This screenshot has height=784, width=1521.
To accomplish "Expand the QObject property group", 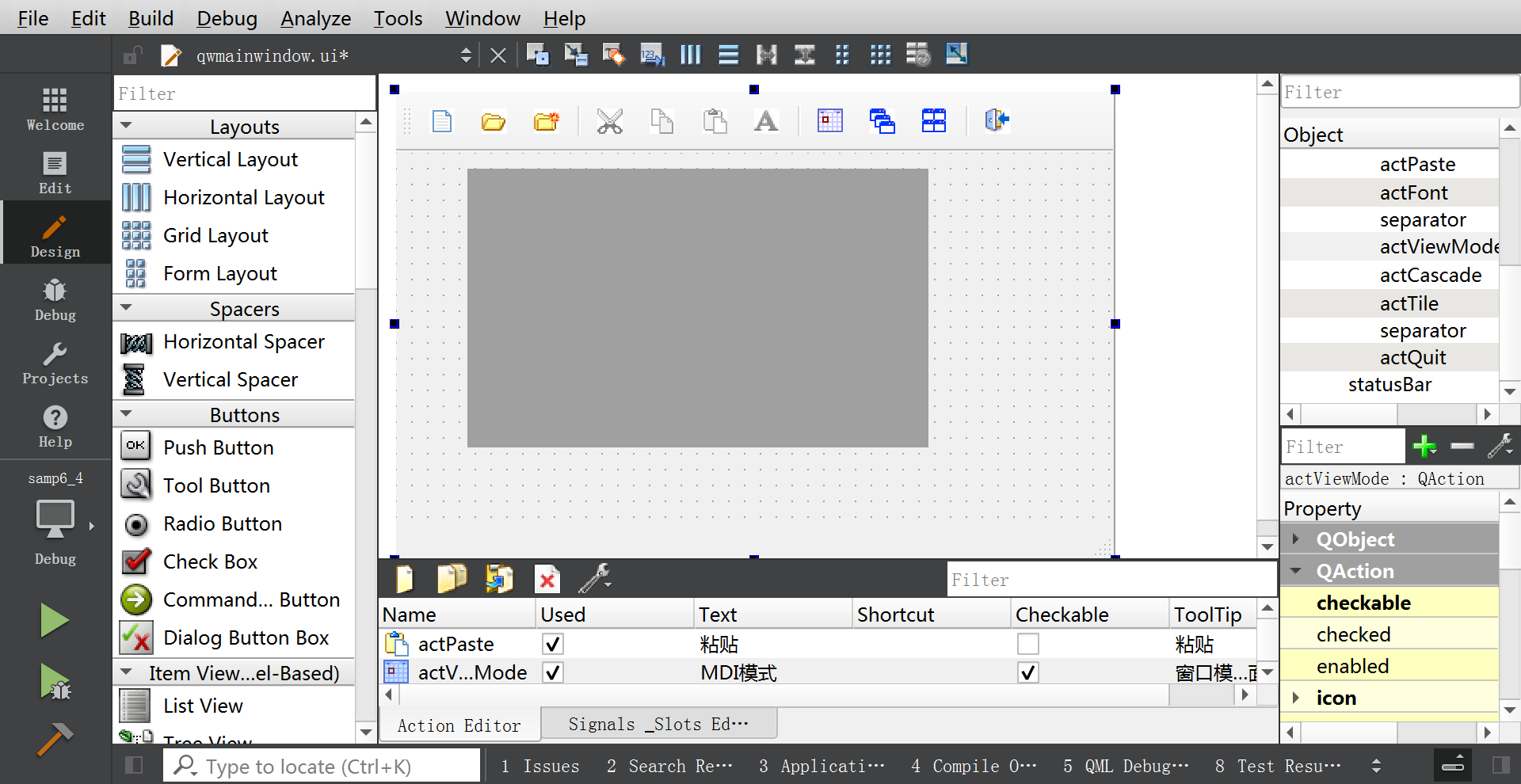I will tap(1296, 539).
